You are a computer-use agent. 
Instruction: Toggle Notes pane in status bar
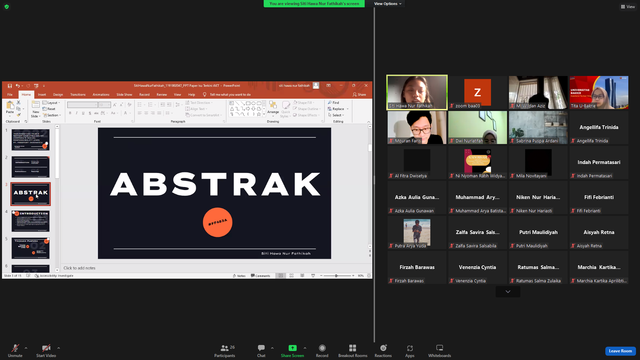239,276
